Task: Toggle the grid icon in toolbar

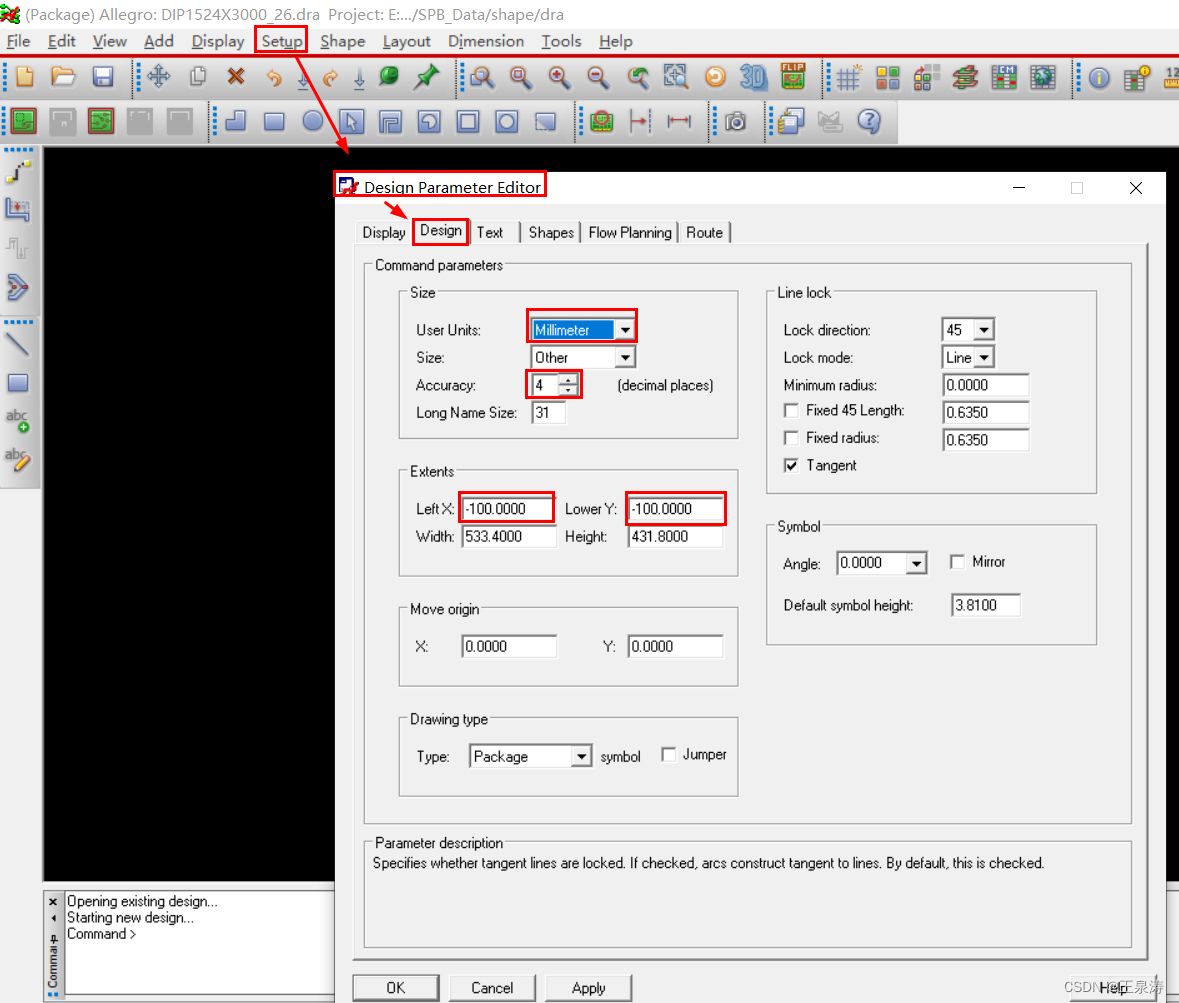Action: pyautogui.click(x=849, y=77)
